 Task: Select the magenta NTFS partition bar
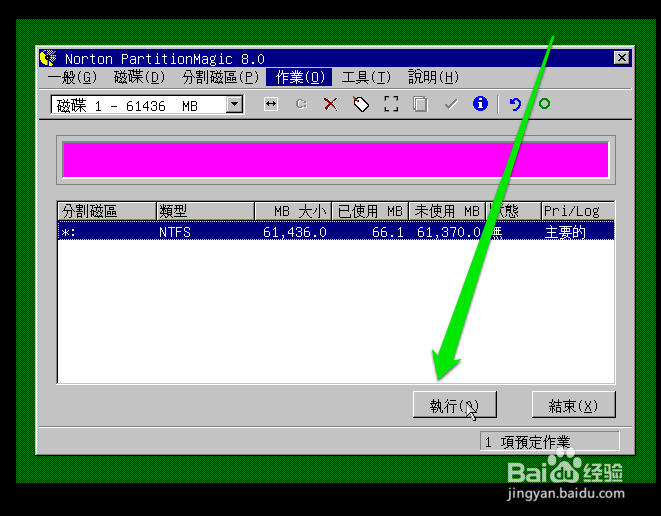(x=336, y=160)
